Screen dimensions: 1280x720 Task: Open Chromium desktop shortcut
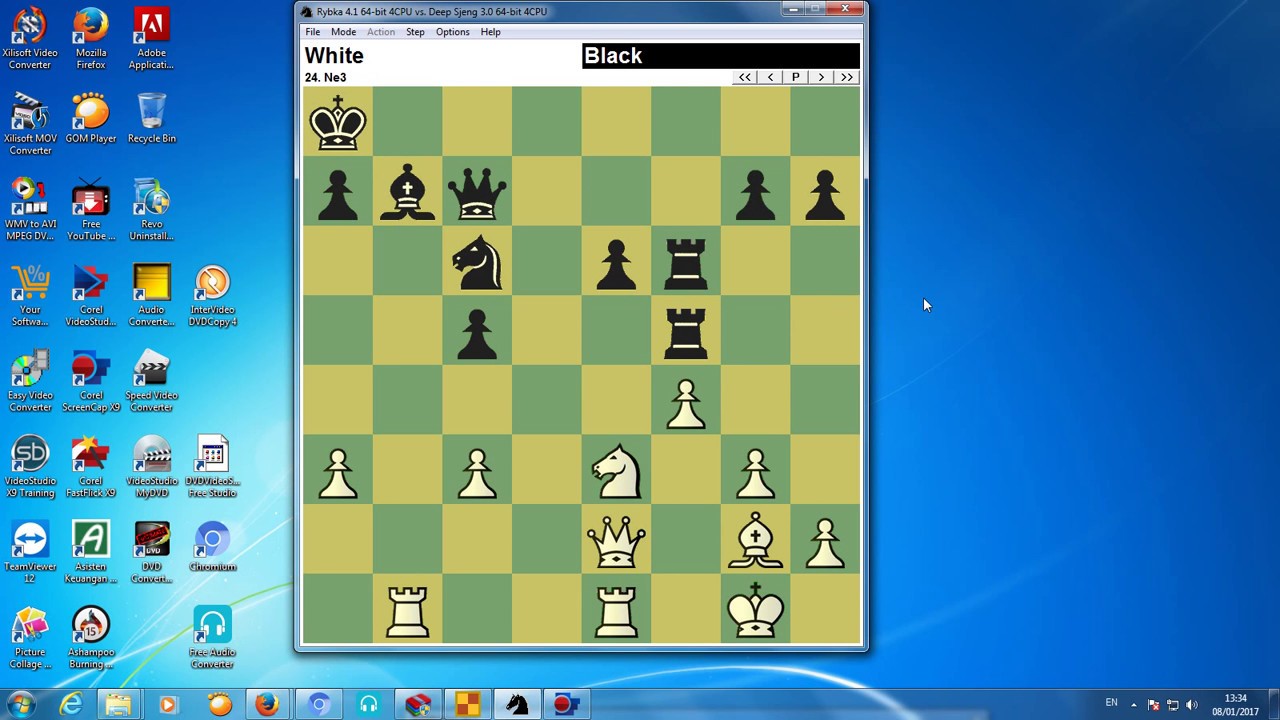tap(212, 546)
